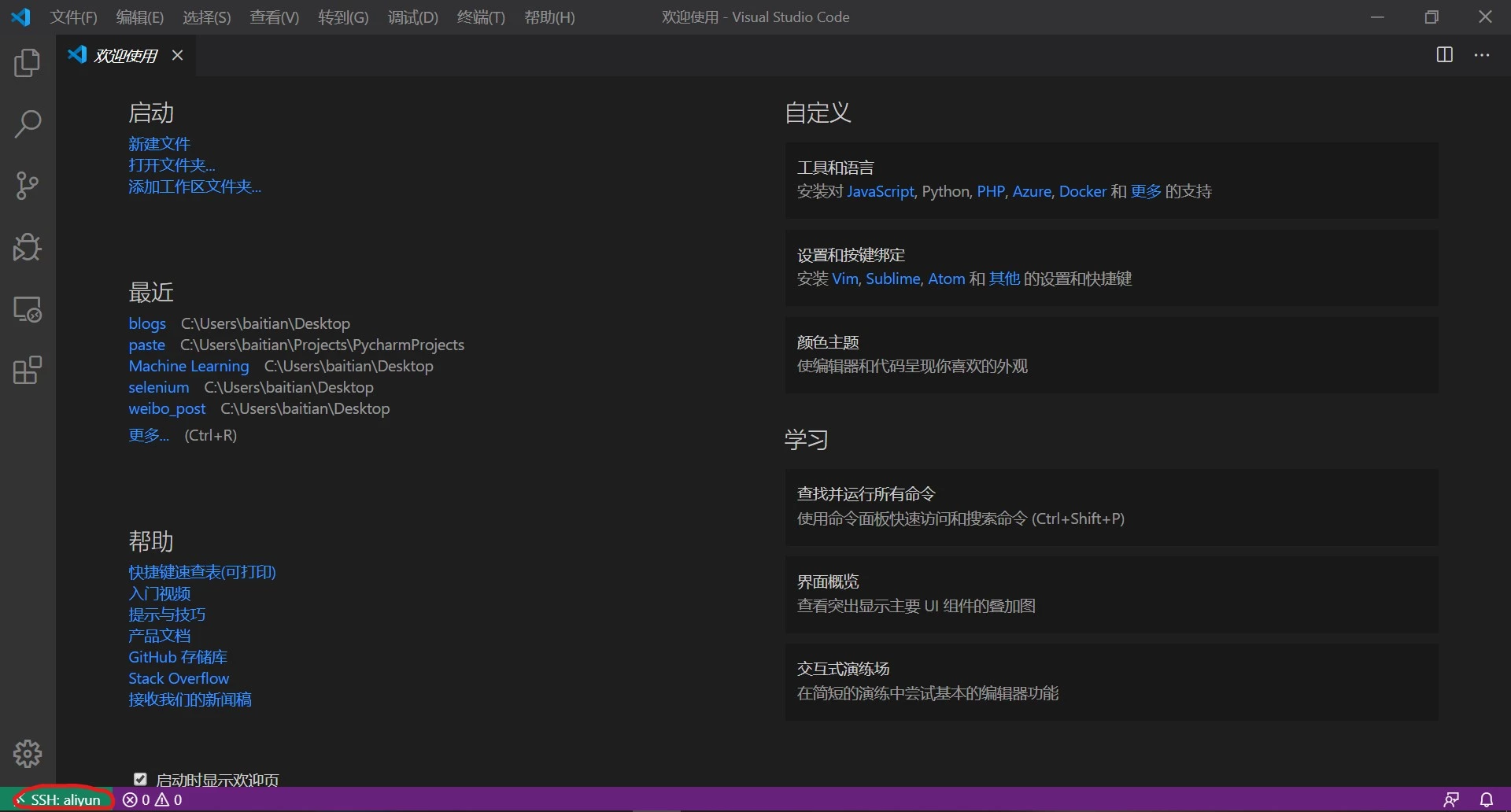Click the VS Code logo in title bar
The image size is (1511, 812).
coord(20,17)
